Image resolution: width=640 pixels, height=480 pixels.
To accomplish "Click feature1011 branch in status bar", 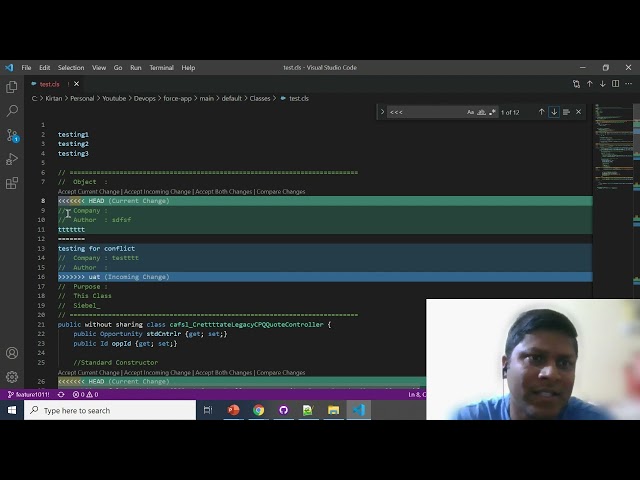I will click(x=29, y=394).
